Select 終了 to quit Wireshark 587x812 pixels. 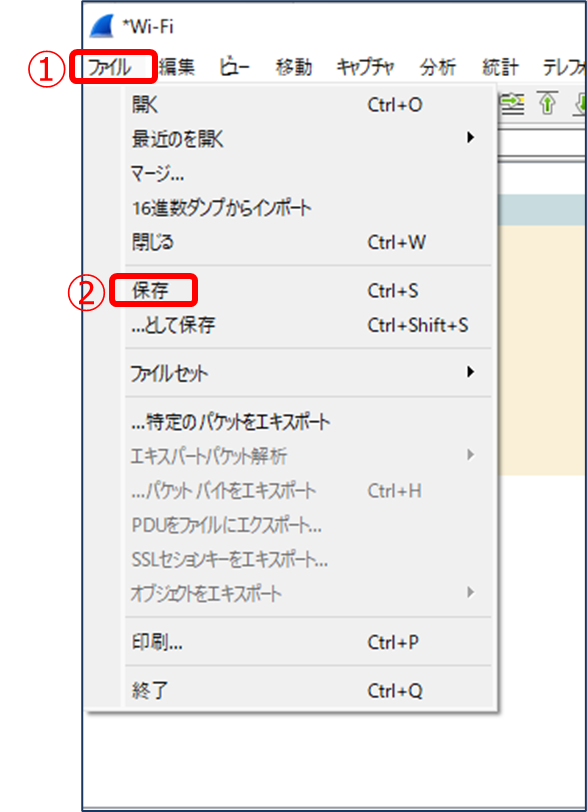308,690
